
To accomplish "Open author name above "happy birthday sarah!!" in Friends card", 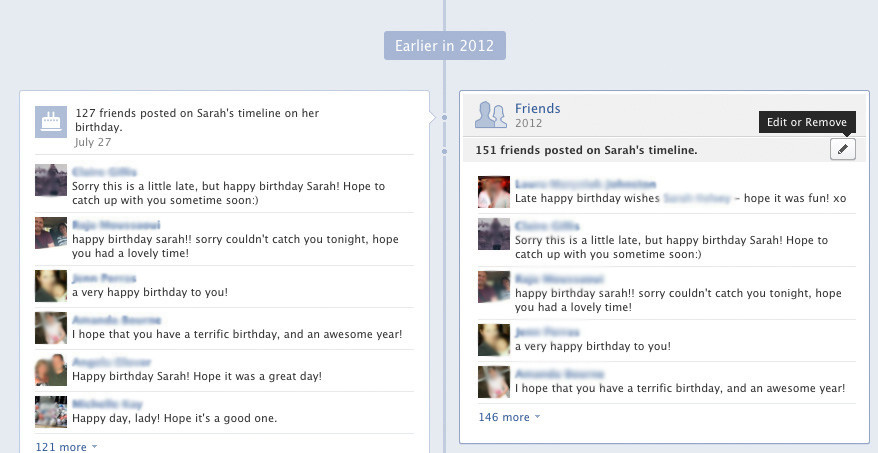I will (x=559, y=279).
